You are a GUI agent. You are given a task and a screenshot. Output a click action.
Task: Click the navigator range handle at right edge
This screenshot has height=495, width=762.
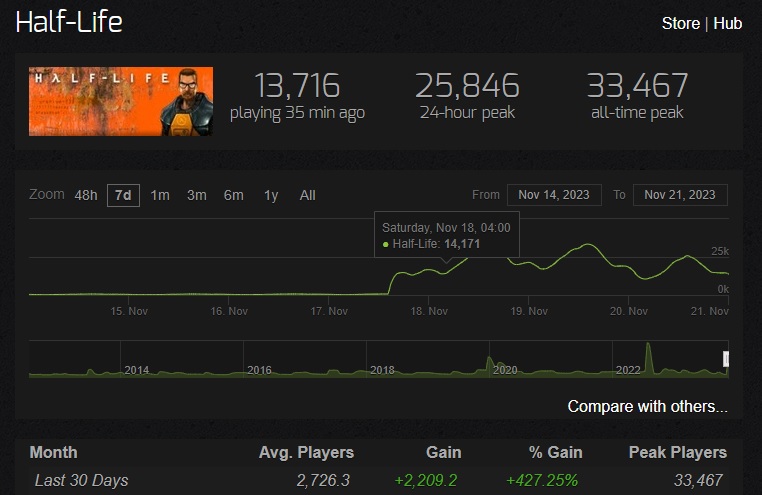(x=726, y=359)
